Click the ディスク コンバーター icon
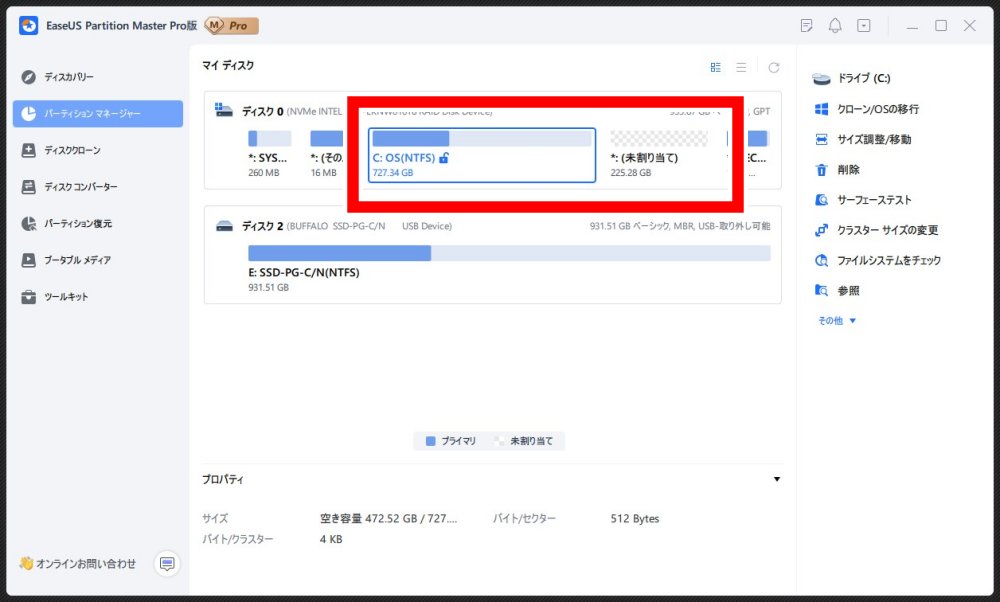This screenshot has width=1000, height=602. point(28,187)
